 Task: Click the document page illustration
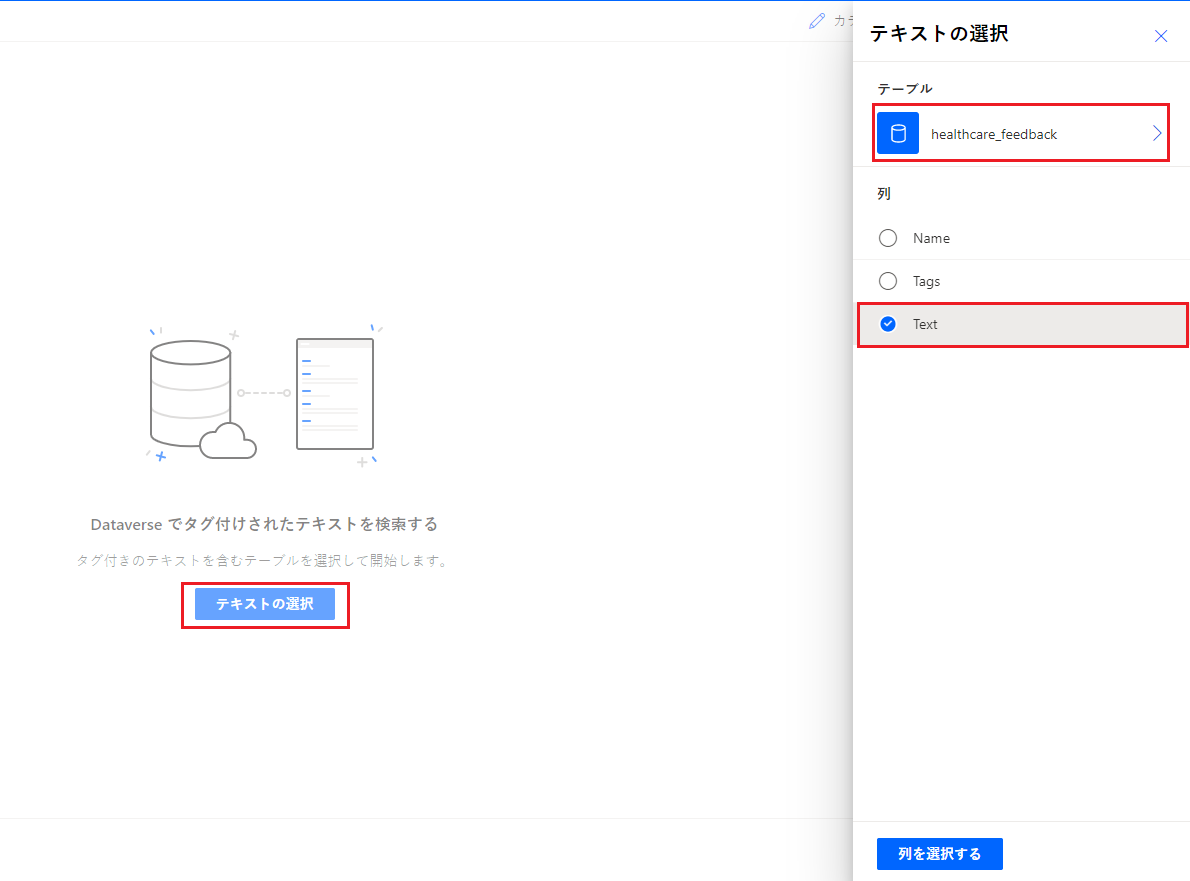pos(335,394)
